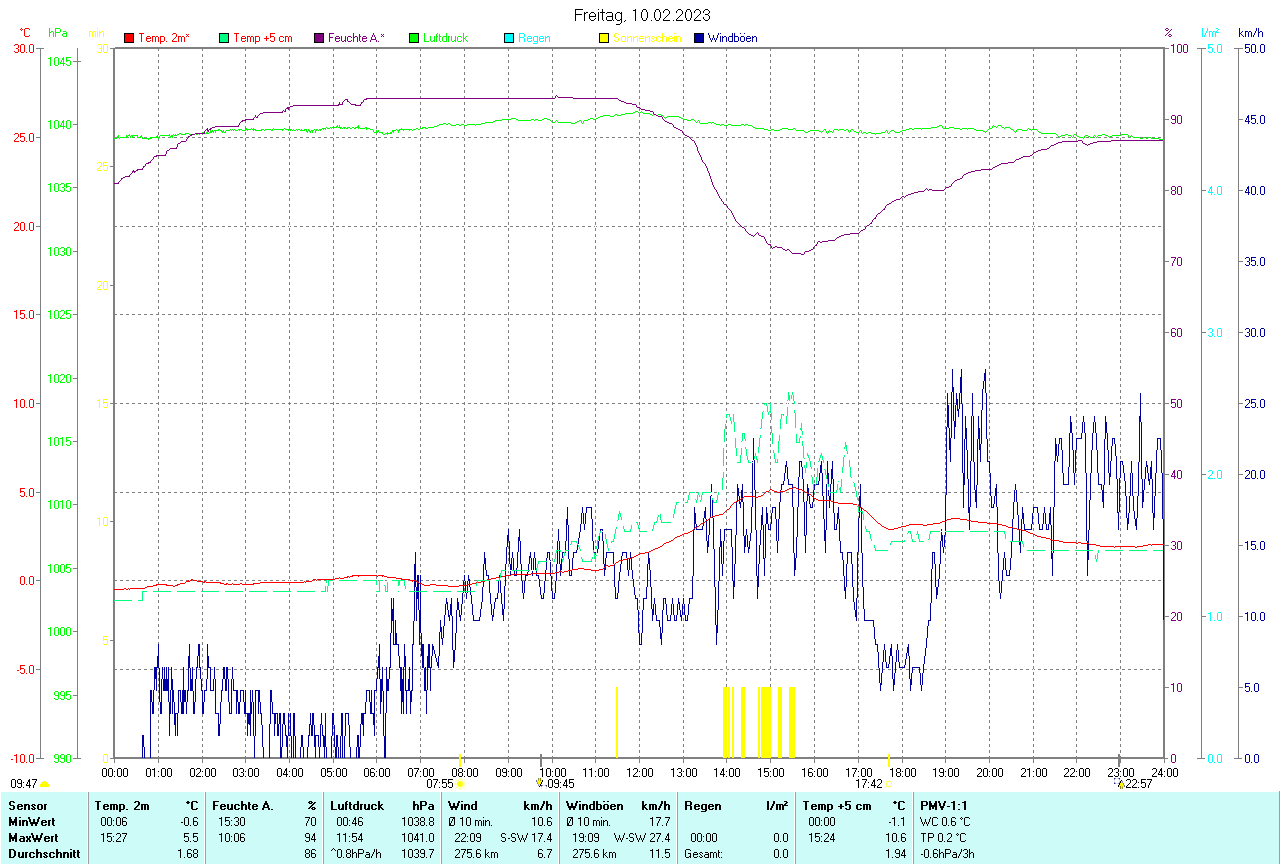Viewport: 1280px width, 864px height.
Task: Click the Luftdruck legend label
Action: point(446,38)
